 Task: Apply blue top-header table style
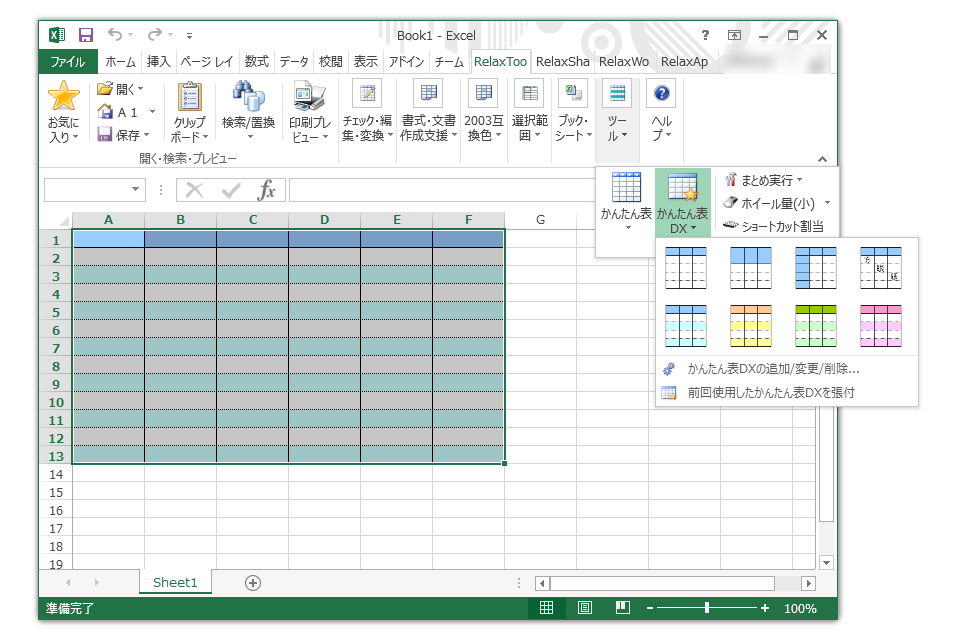[x=686, y=268]
